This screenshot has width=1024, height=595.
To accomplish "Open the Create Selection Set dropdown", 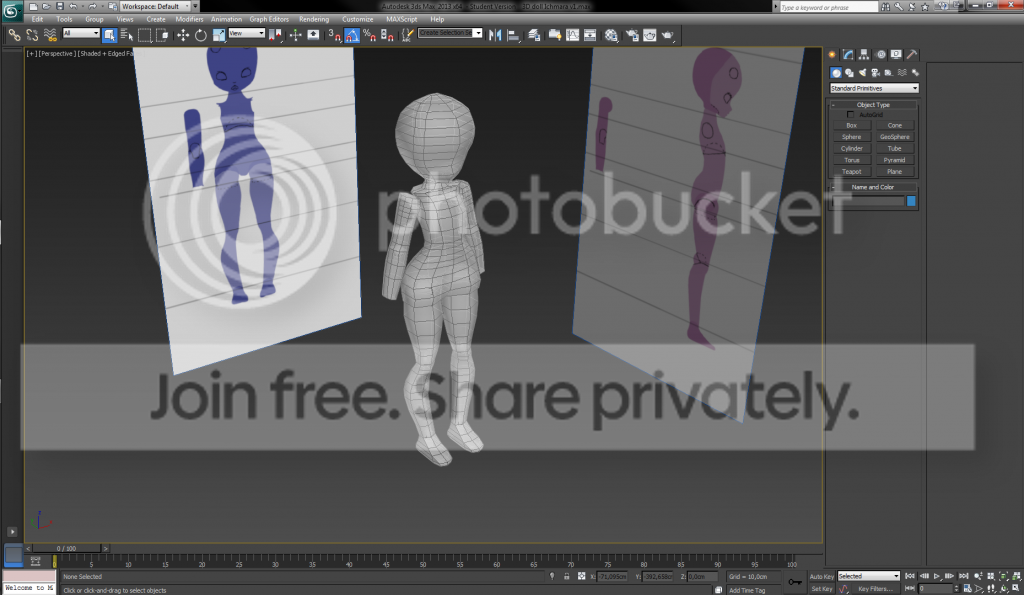I will (450, 33).
